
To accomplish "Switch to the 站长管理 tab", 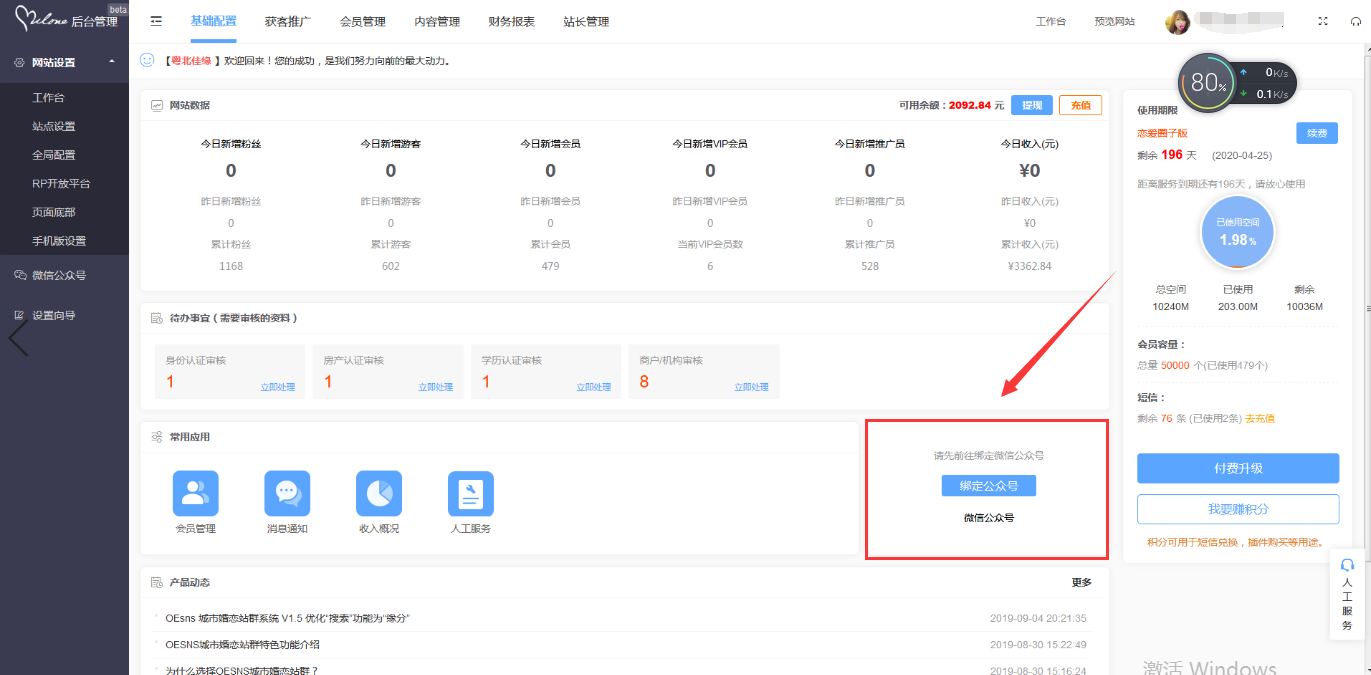I will (586, 21).
